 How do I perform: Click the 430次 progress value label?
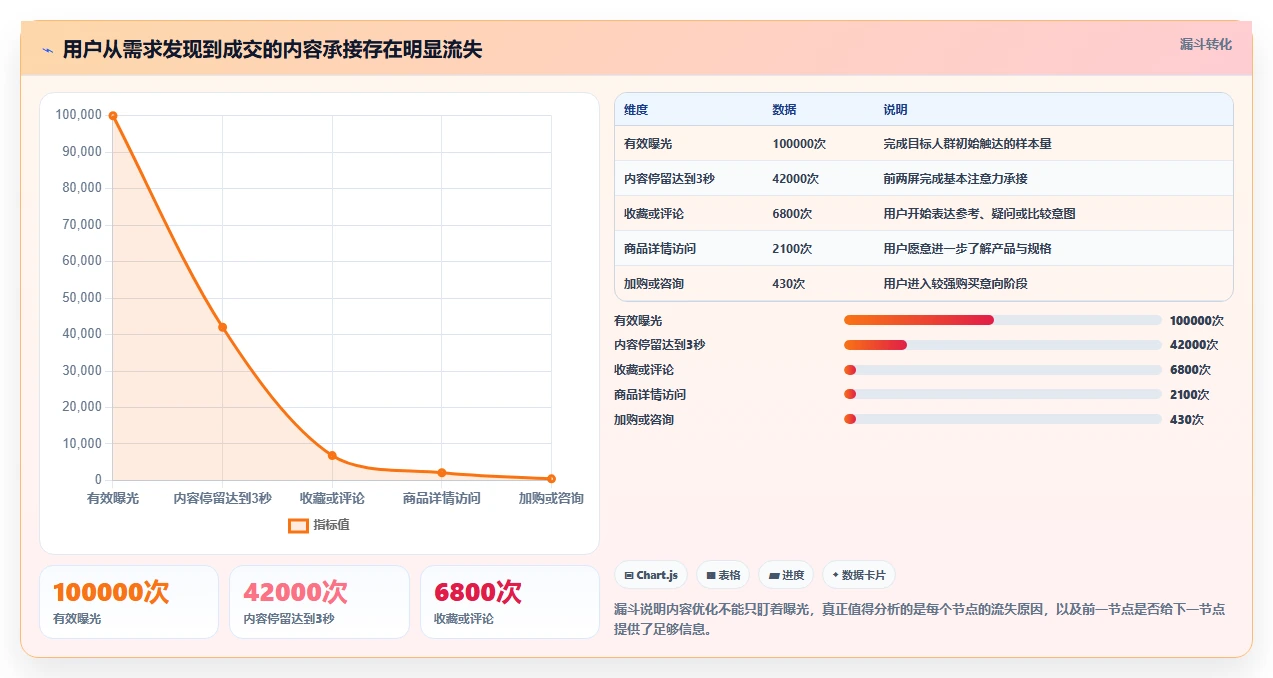(x=1187, y=420)
